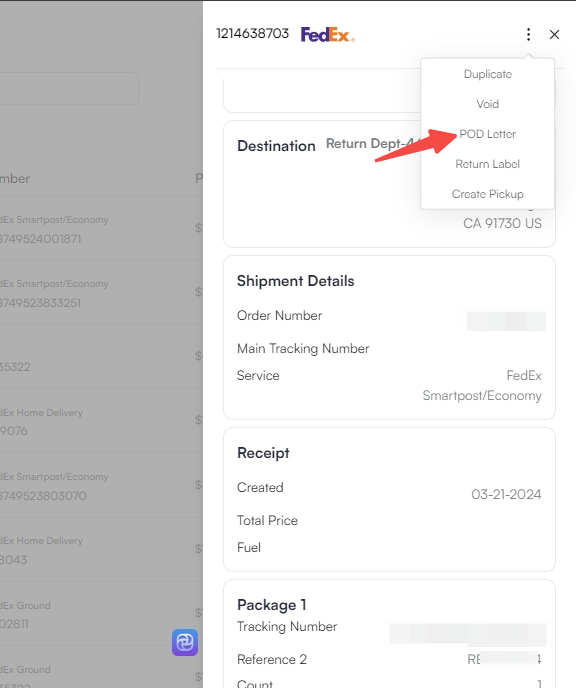Viewport: 576px width, 688px height.
Task: Click the Receipt section heading
Action: pyautogui.click(x=263, y=453)
